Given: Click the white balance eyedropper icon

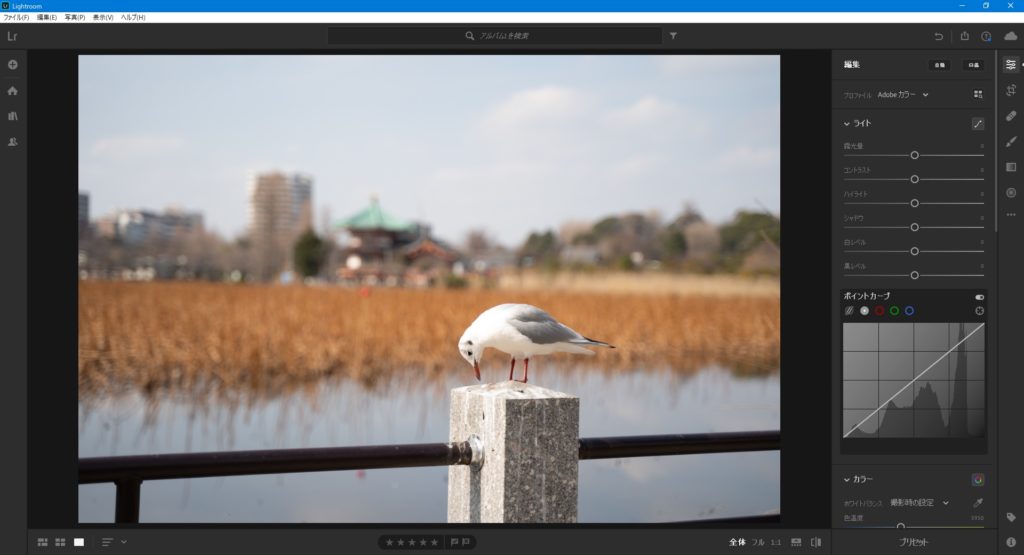Looking at the screenshot, I should 978,502.
